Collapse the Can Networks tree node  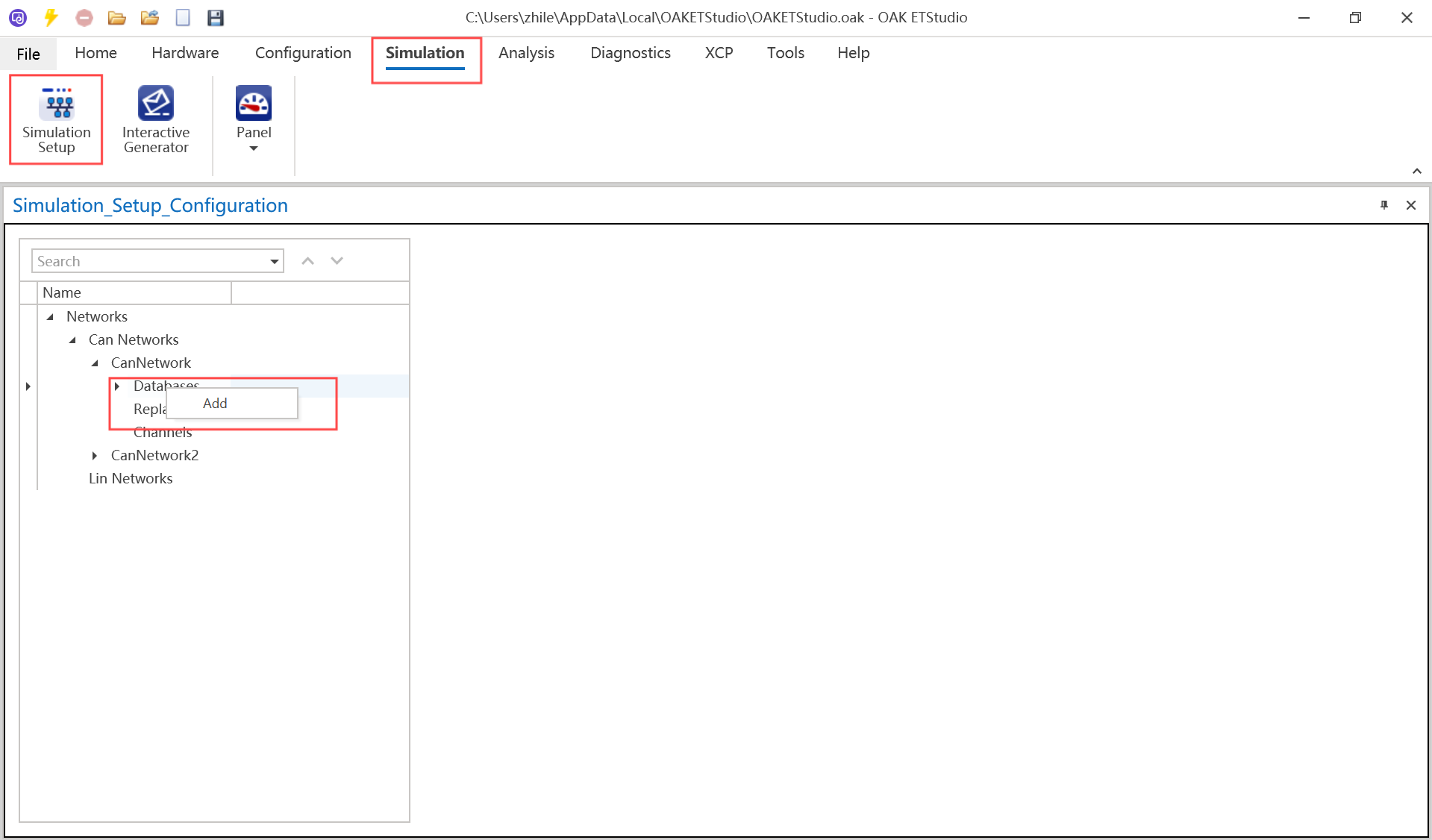(x=72, y=340)
